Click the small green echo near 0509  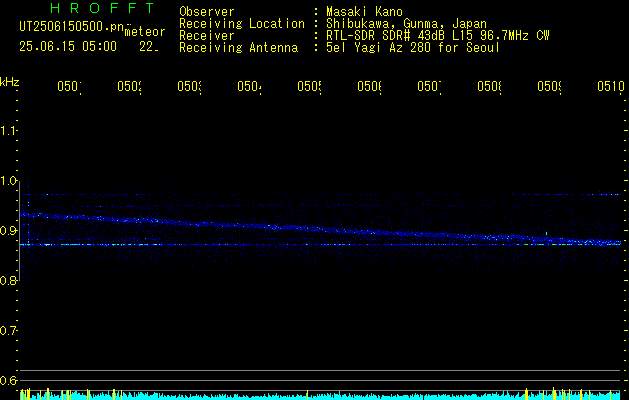pyautogui.click(x=546, y=233)
